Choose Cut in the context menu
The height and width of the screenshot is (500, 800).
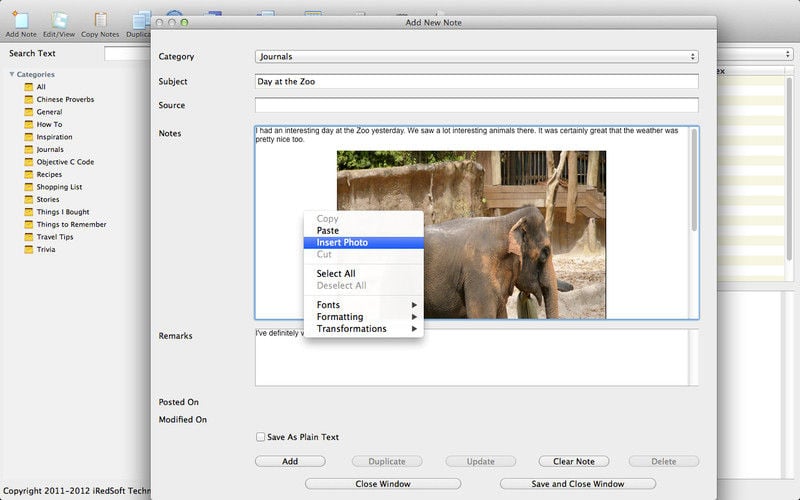click(363, 254)
